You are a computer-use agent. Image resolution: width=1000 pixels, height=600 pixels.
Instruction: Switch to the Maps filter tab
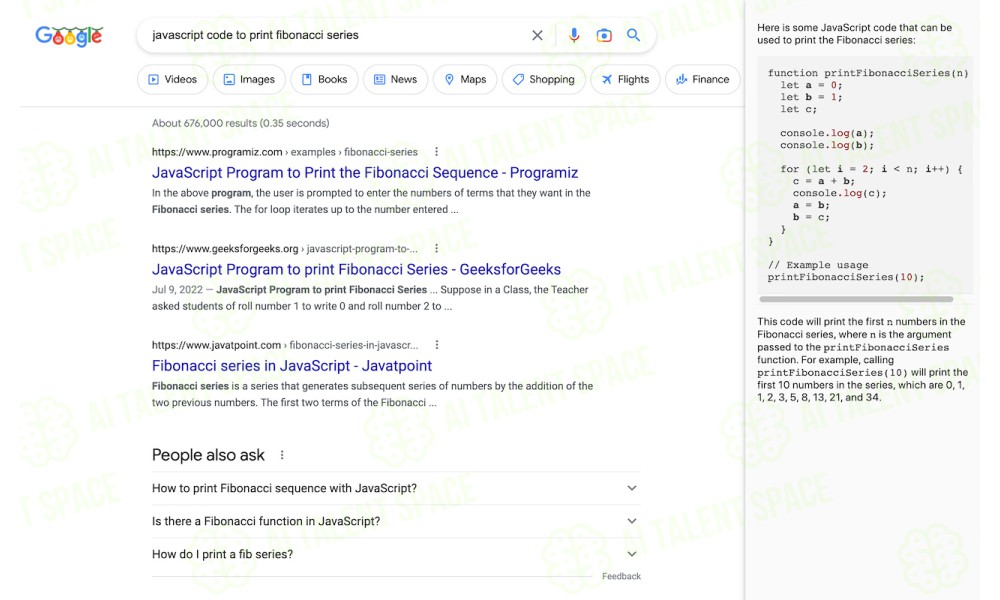click(465, 79)
